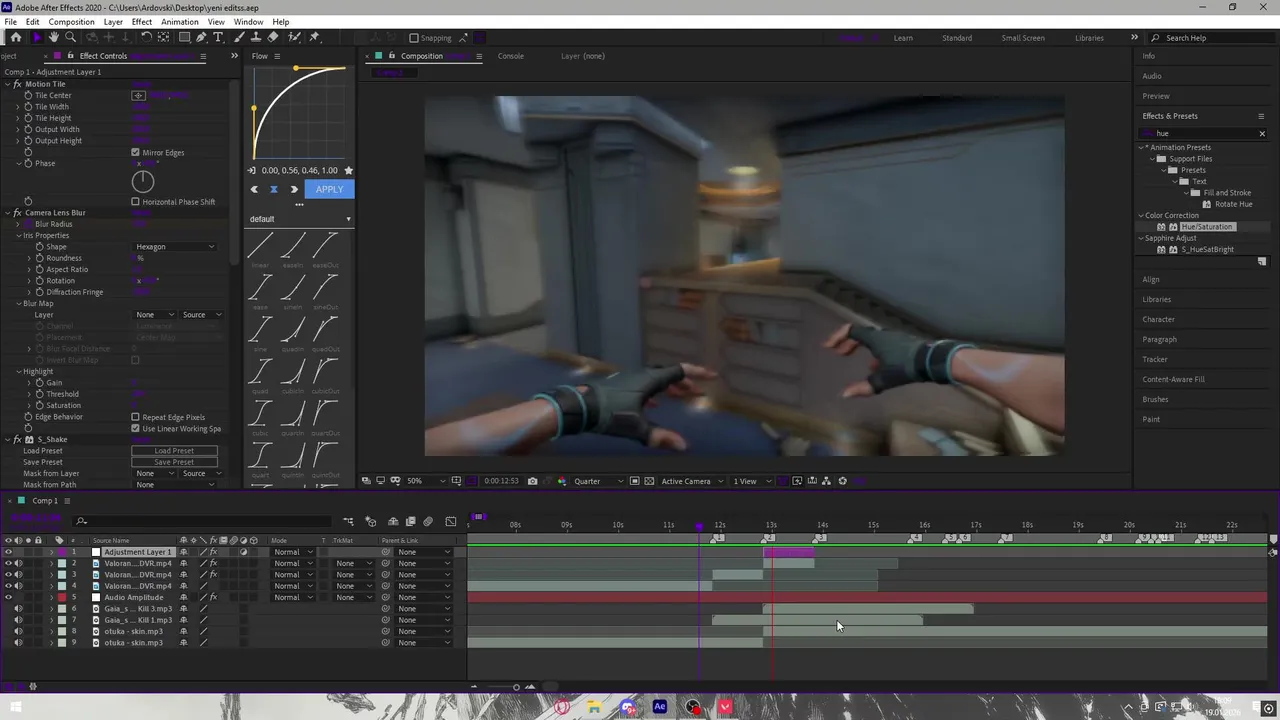Select the Rectangle shape tool
This screenshot has height=720, width=1280.
[x=184, y=38]
